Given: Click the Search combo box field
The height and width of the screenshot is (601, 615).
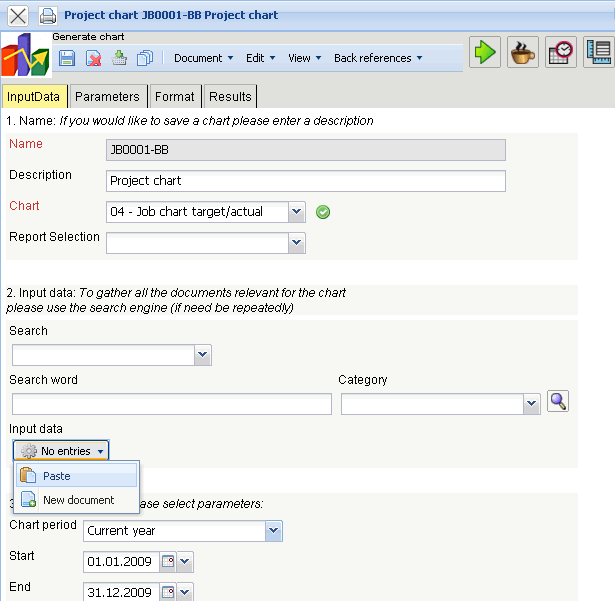Looking at the screenshot, I should click(104, 355).
